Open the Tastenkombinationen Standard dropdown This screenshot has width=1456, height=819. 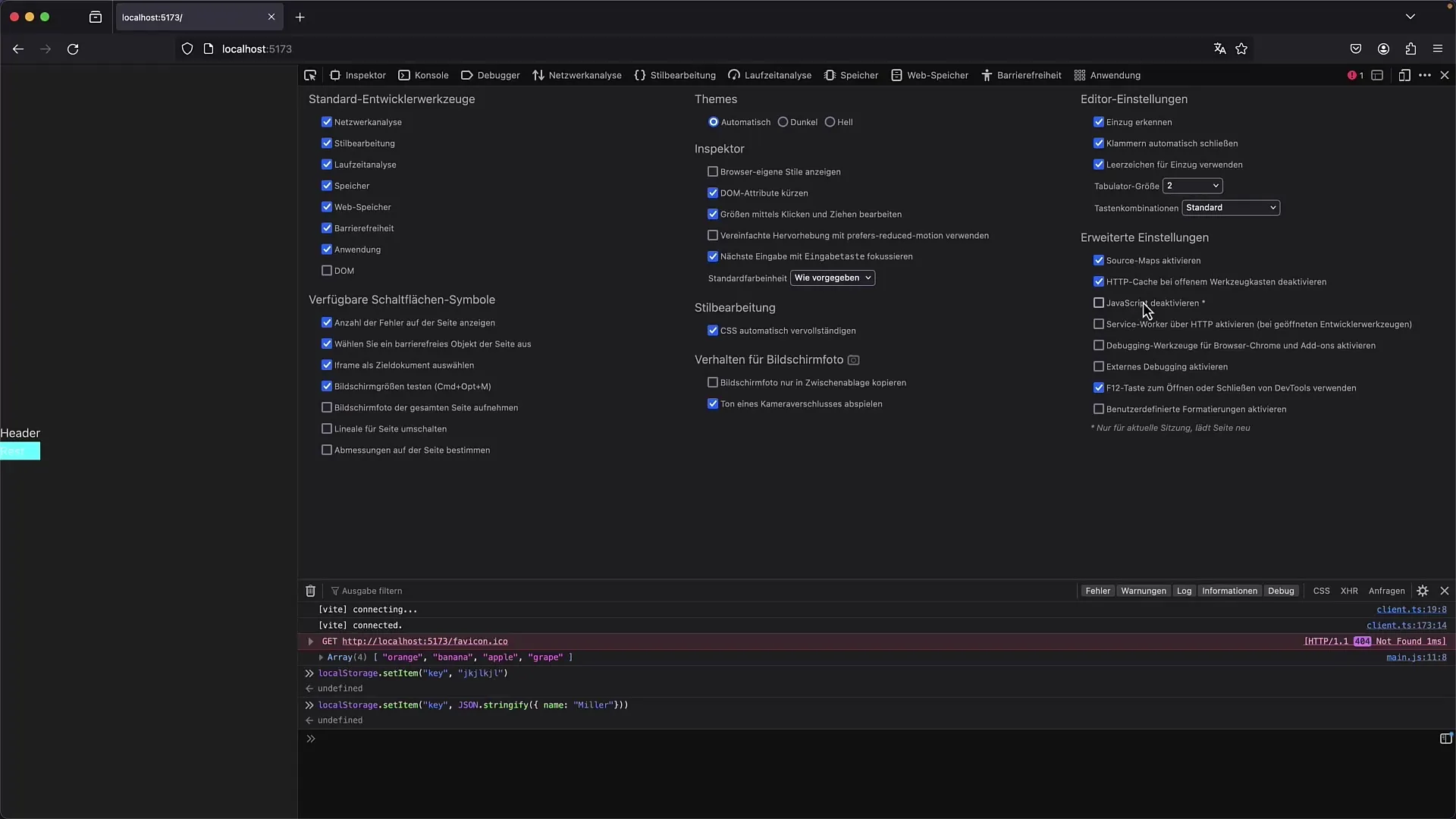pos(1231,208)
